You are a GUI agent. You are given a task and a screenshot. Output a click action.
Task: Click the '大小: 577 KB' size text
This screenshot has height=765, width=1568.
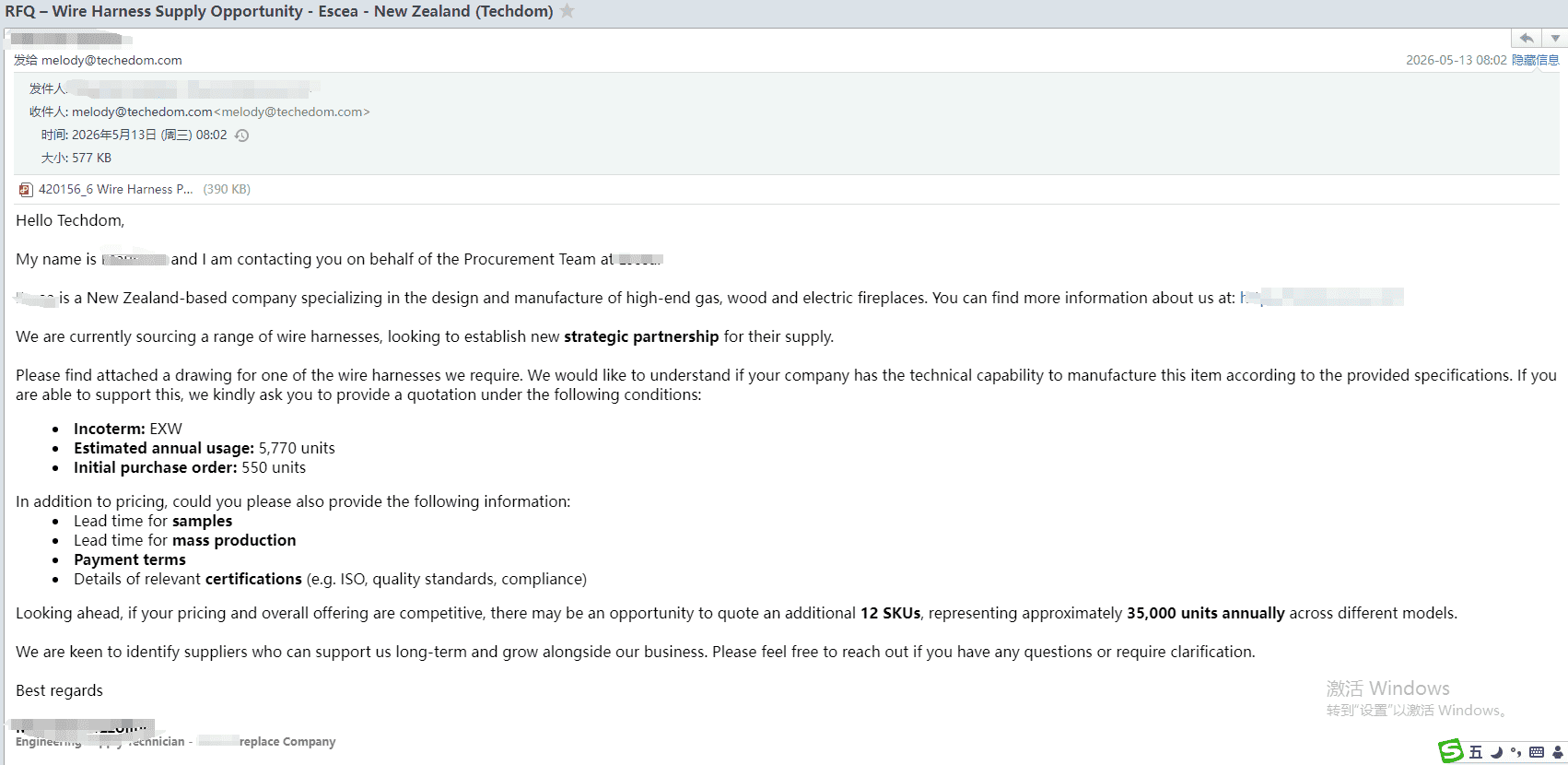point(76,158)
